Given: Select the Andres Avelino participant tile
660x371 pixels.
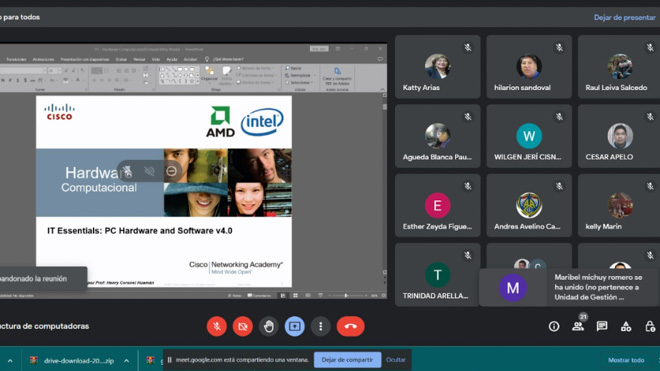Looking at the screenshot, I should click(529, 206).
